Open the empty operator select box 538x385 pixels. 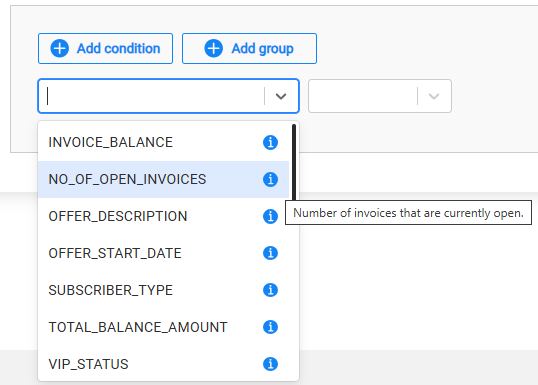point(380,96)
